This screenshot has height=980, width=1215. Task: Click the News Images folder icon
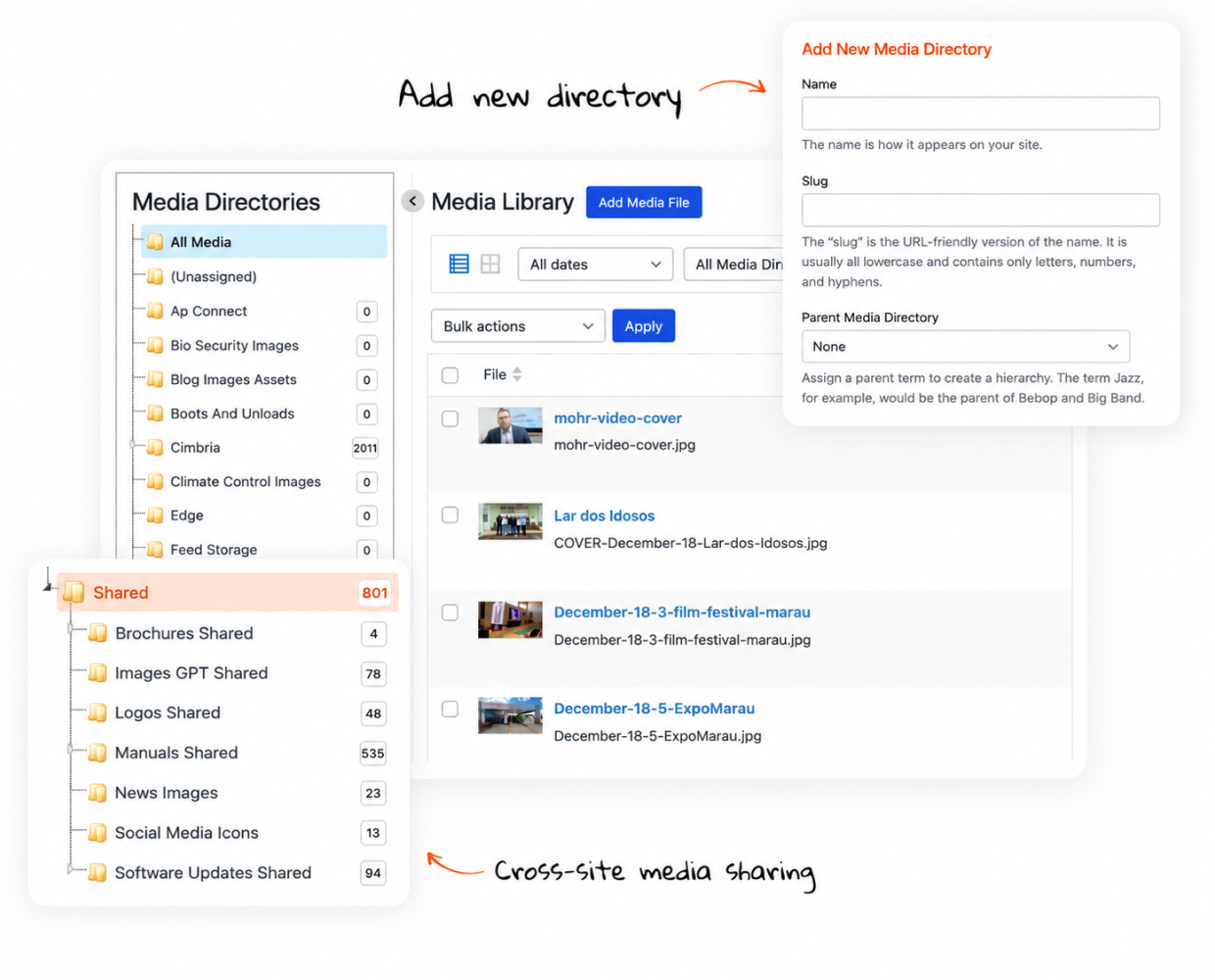coord(97,793)
